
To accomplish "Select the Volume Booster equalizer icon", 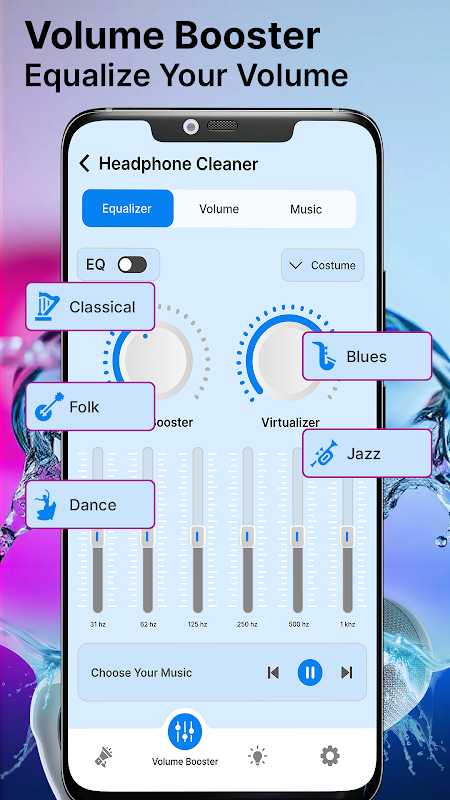I will (185, 733).
